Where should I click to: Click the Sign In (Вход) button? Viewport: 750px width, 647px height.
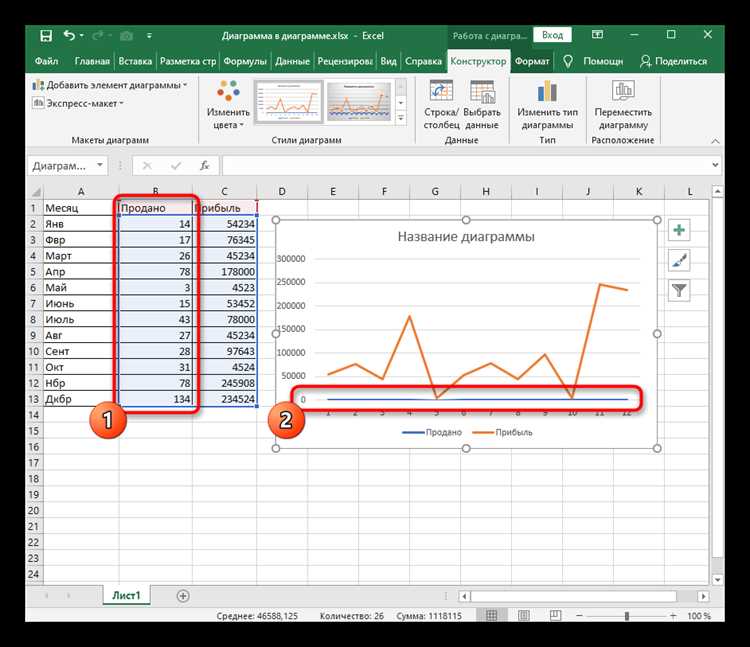coord(552,35)
